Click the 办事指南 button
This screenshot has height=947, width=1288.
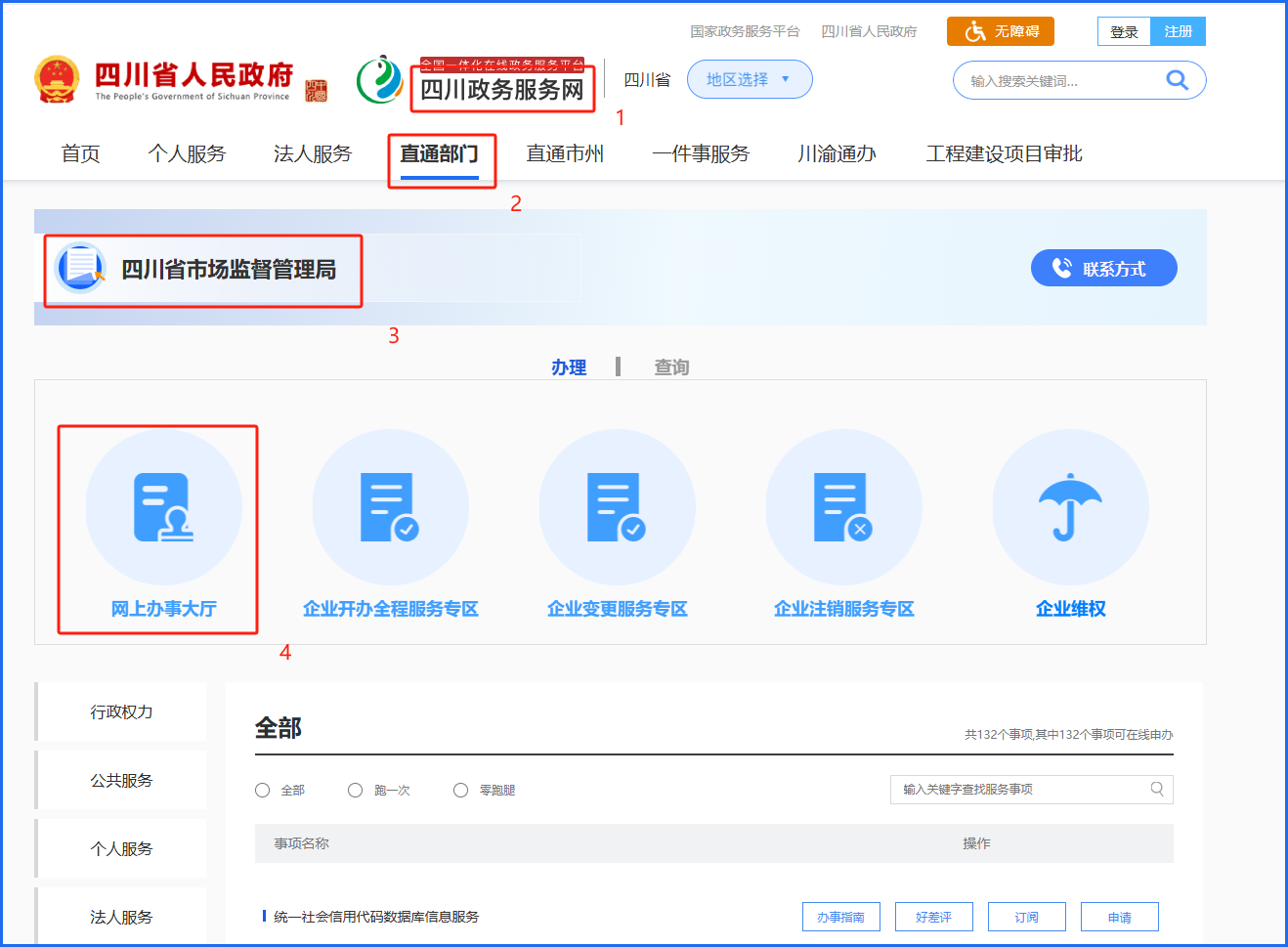pos(840,917)
